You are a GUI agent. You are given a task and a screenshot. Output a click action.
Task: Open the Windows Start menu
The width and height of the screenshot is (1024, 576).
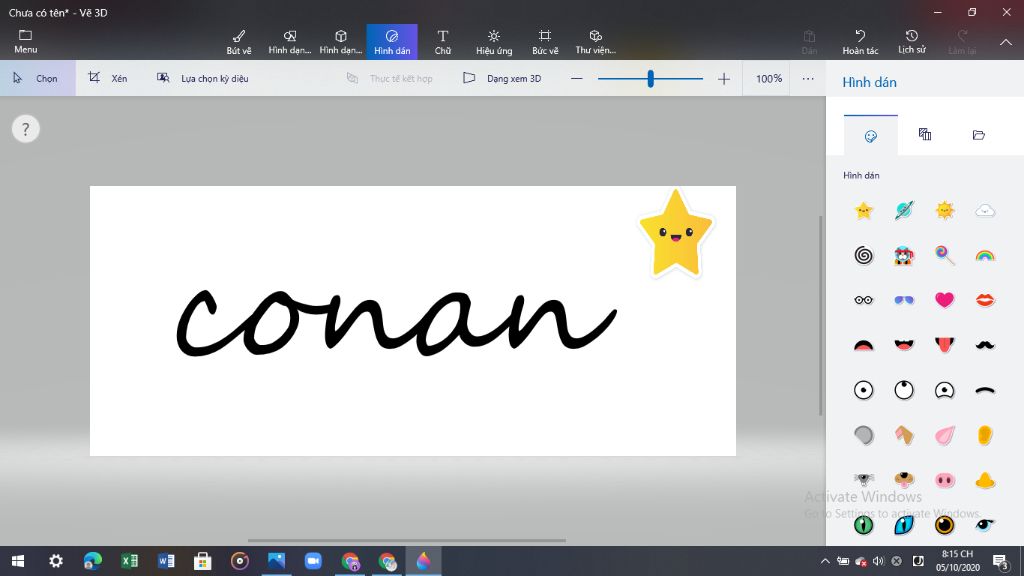tap(18, 561)
